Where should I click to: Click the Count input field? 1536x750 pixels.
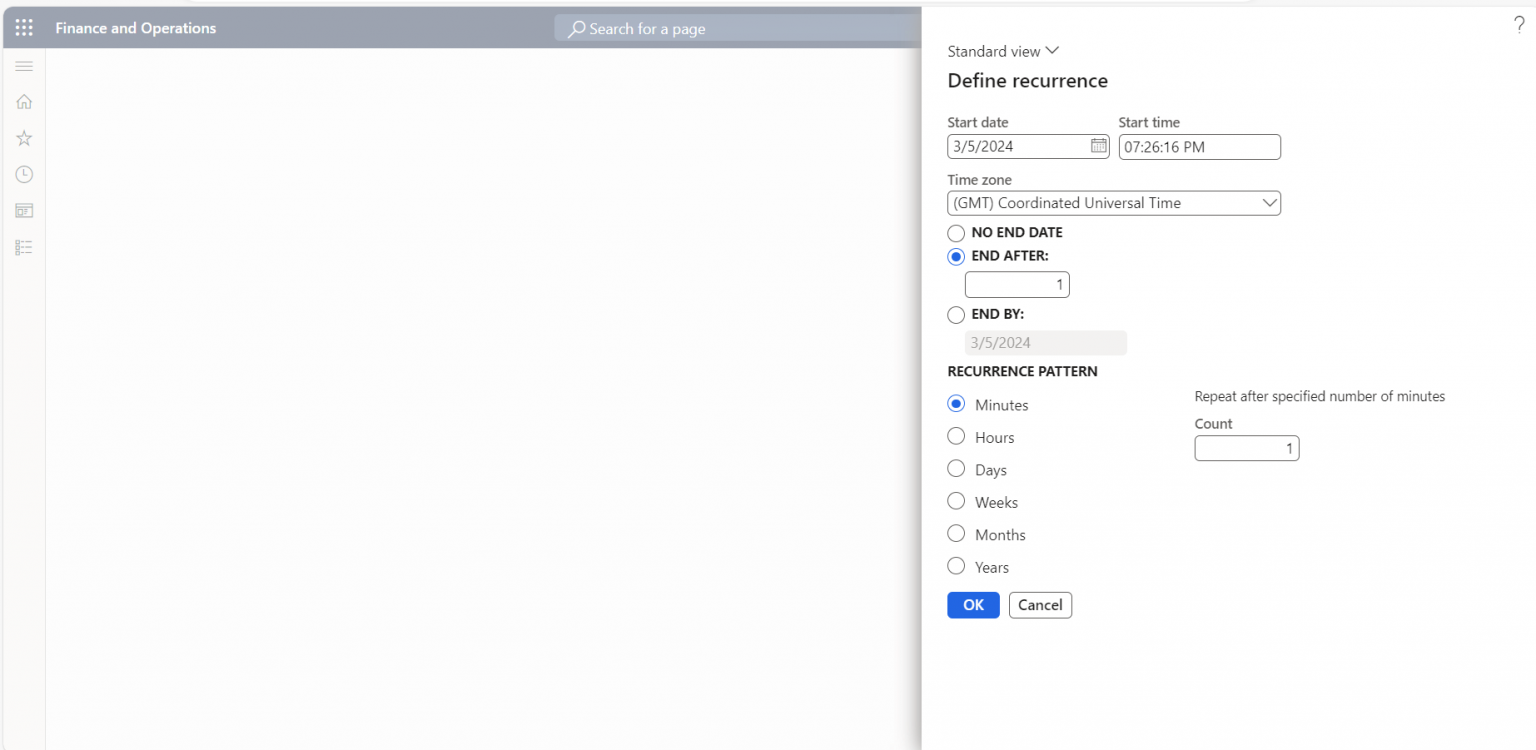pos(1246,448)
